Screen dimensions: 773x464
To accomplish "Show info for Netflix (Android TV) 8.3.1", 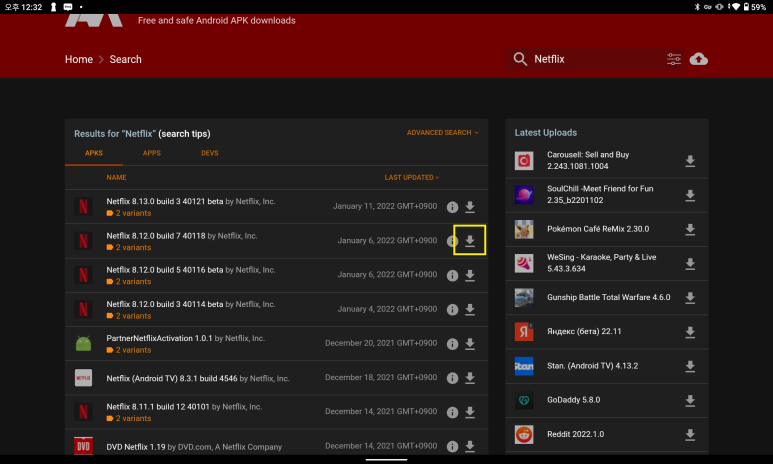I will 452,378.
